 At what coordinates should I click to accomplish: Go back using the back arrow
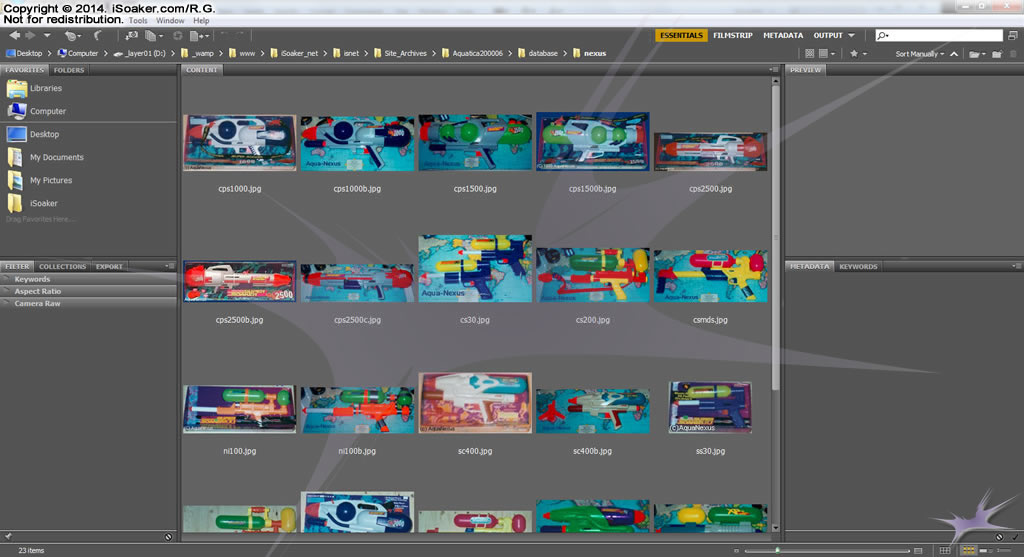coord(14,35)
